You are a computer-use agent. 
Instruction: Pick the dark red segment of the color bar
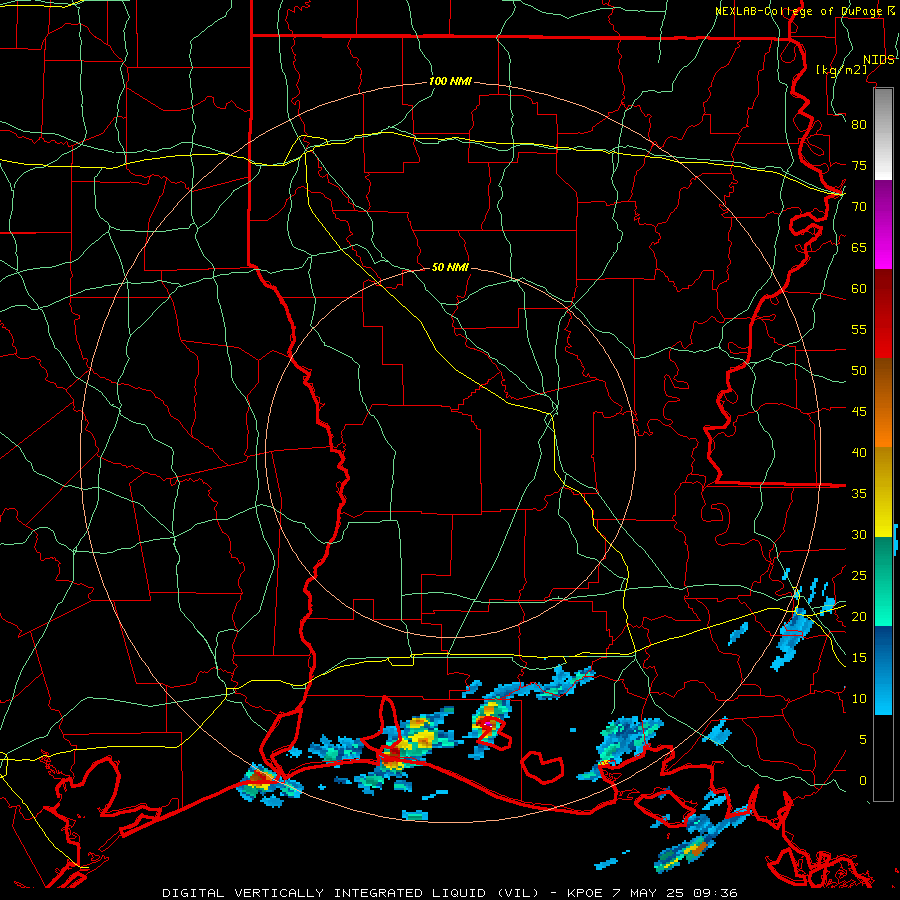click(x=883, y=314)
